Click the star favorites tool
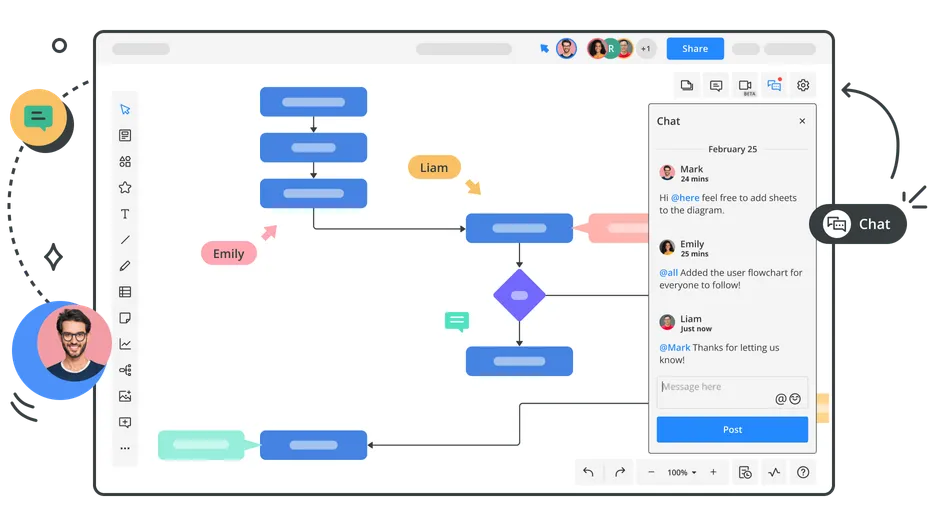This screenshot has height=520, width=928. click(x=125, y=188)
